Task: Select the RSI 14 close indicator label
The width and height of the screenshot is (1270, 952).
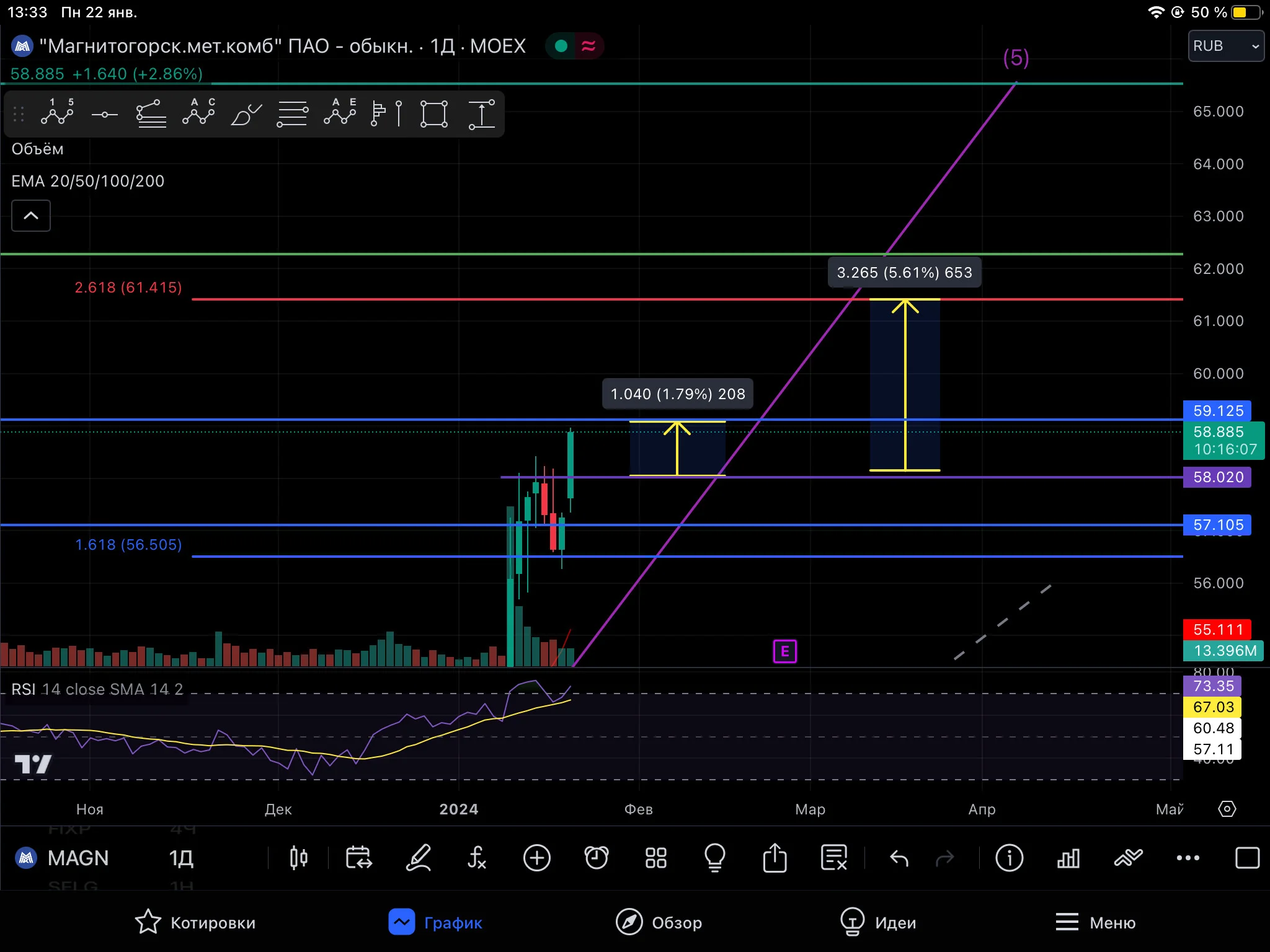Action: 97,689
